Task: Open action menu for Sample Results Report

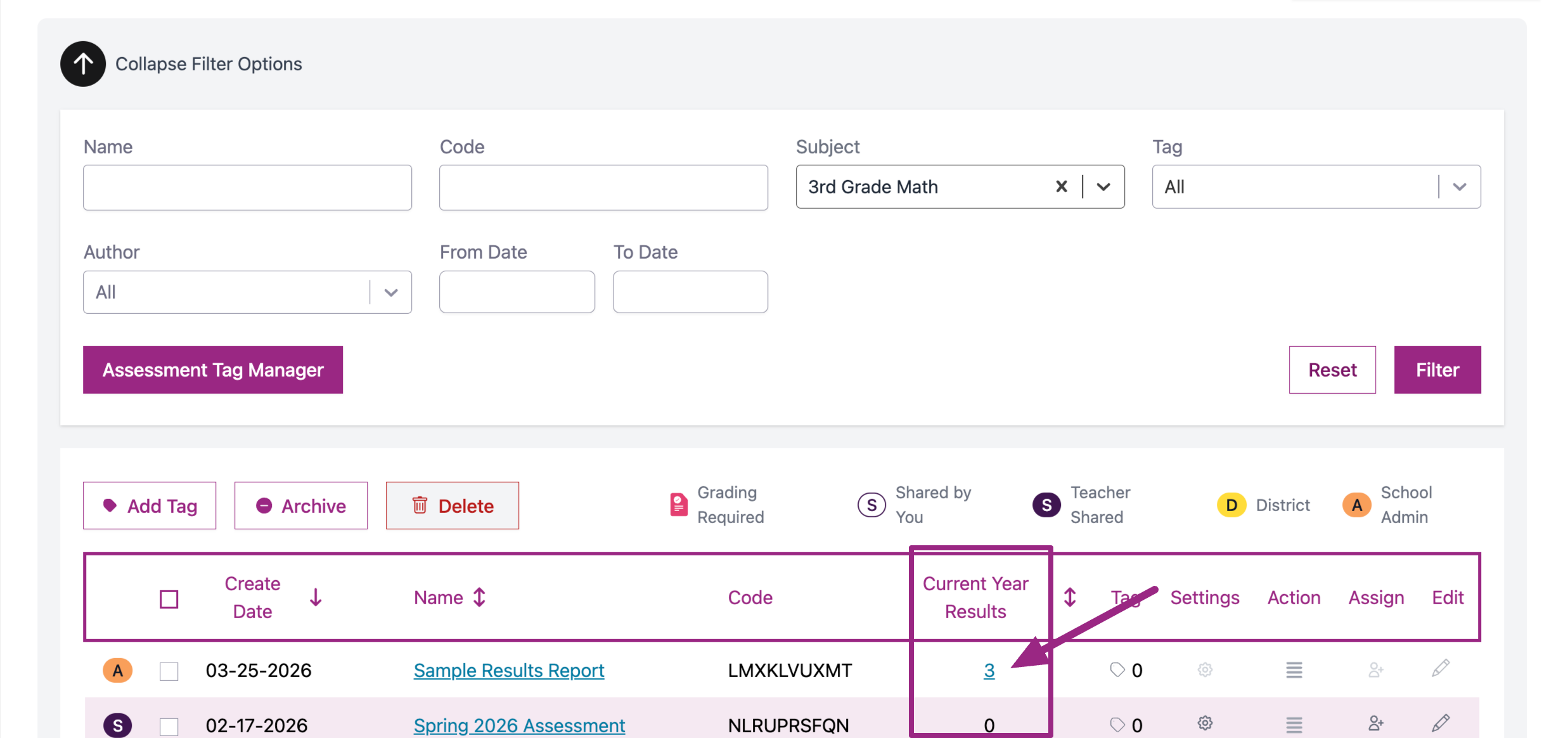Action: pyautogui.click(x=1294, y=670)
